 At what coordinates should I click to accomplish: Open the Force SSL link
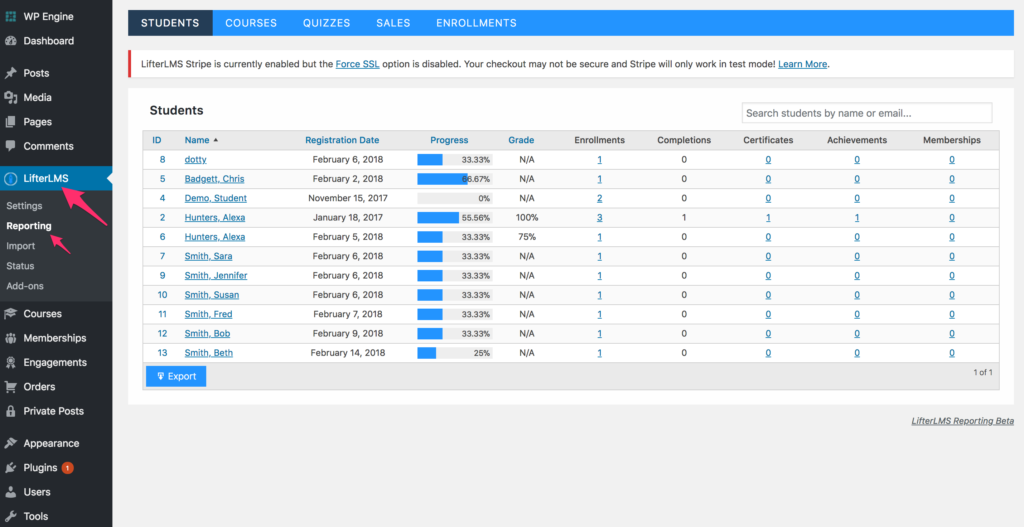(357, 64)
